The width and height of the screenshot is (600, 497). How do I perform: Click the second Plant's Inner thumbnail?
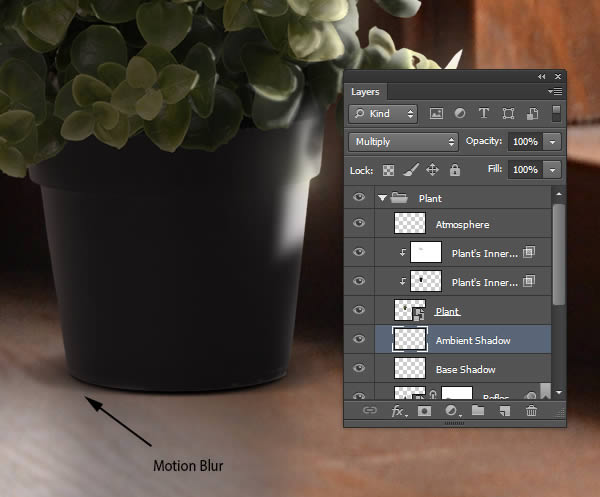(x=426, y=281)
